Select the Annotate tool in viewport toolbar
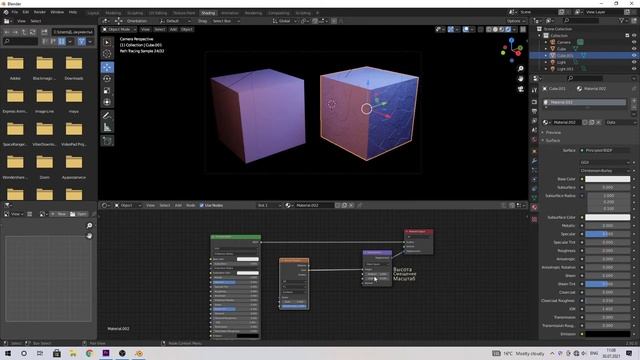The height and width of the screenshot is (360, 640). 107,116
